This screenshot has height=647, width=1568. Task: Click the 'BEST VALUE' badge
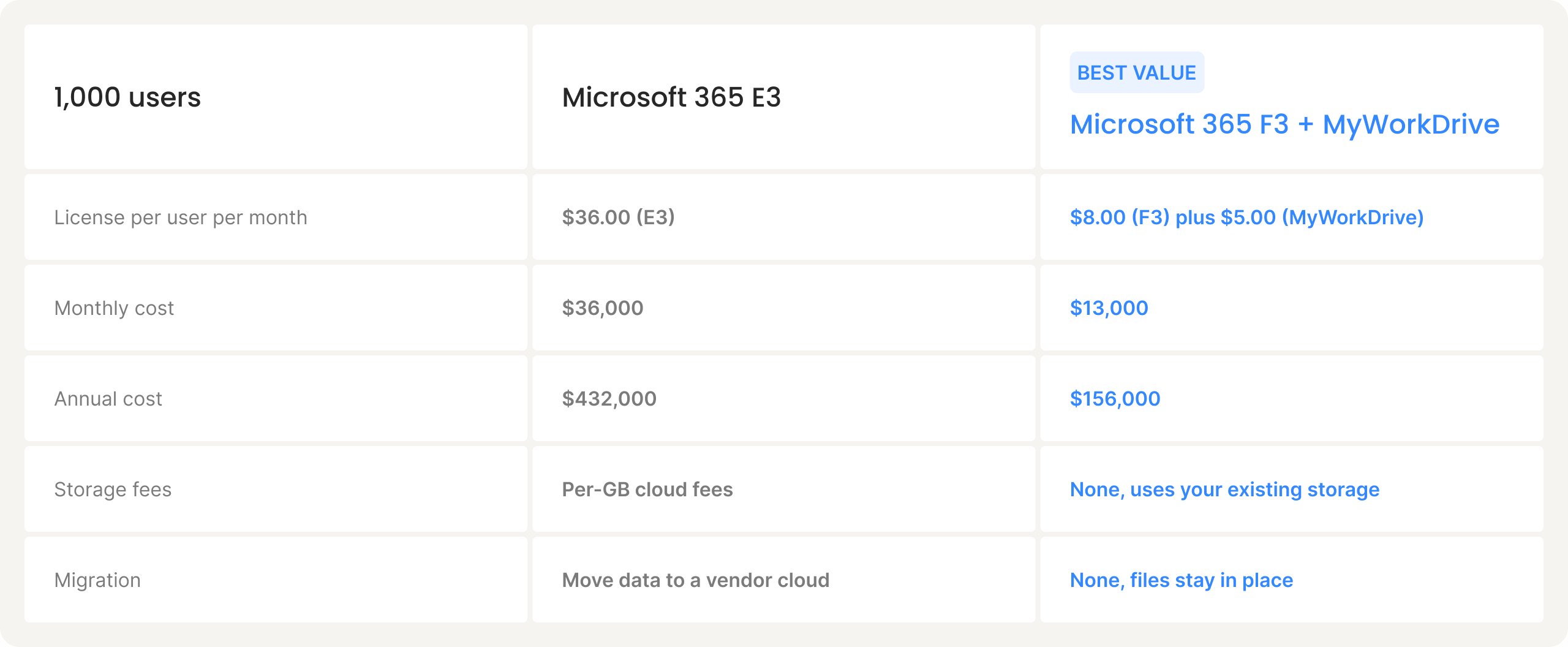(1137, 73)
